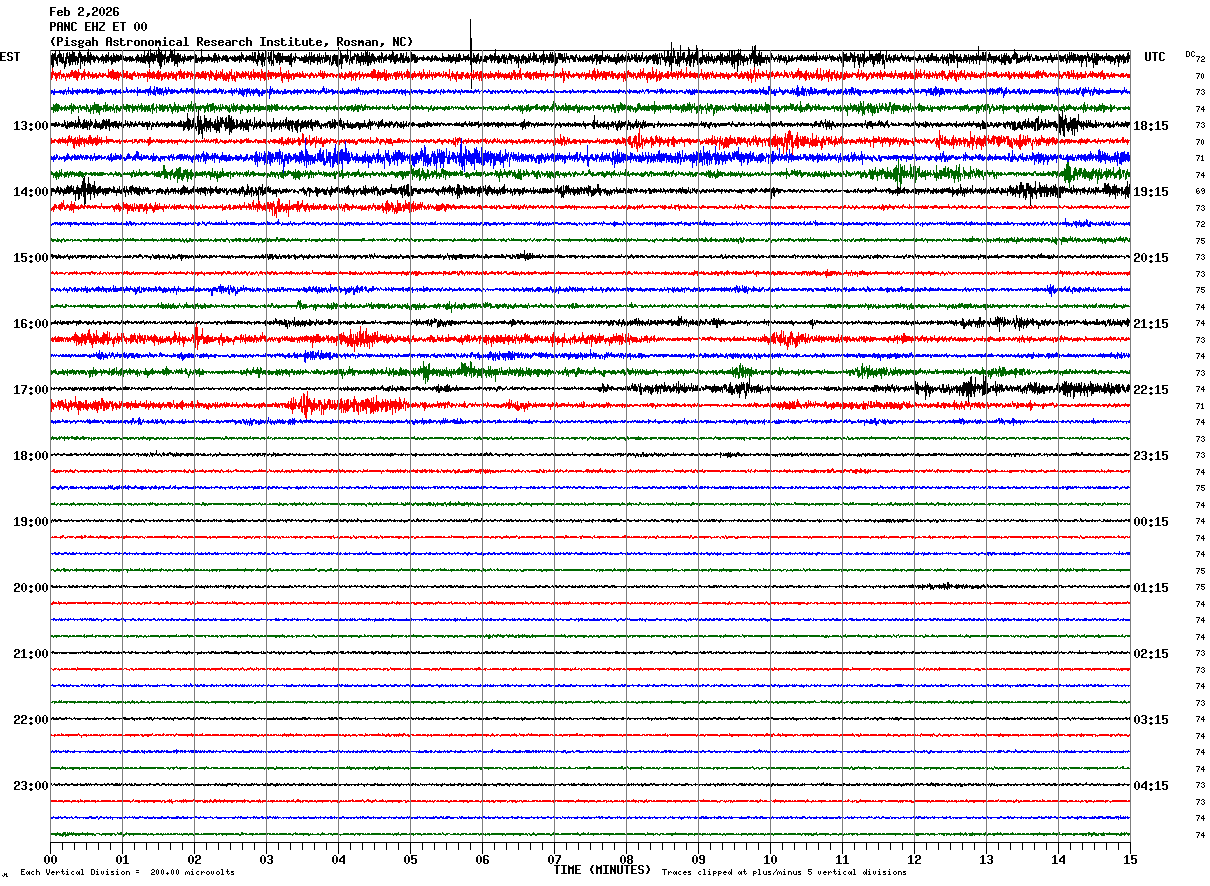Click the minute 14 tick label
This screenshot has width=1210, height=886.
coord(1058,859)
